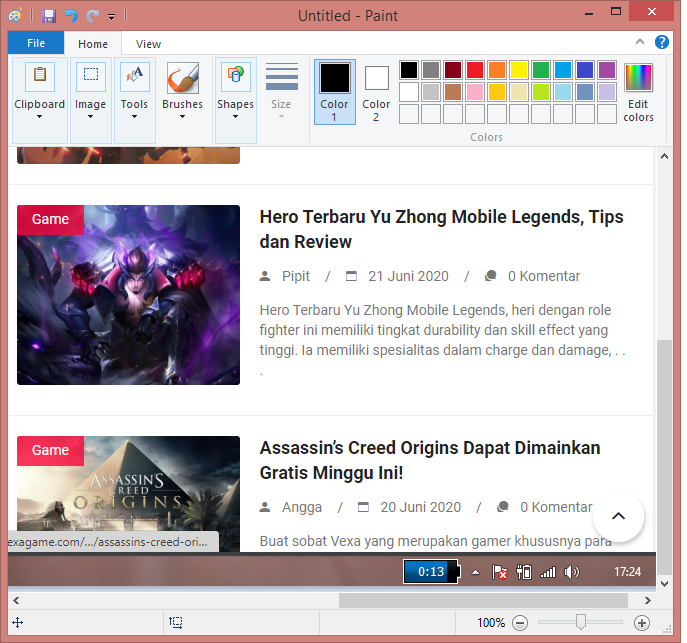
Task: Expand the Shapes gallery dropdown
Action: click(x=235, y=116)
